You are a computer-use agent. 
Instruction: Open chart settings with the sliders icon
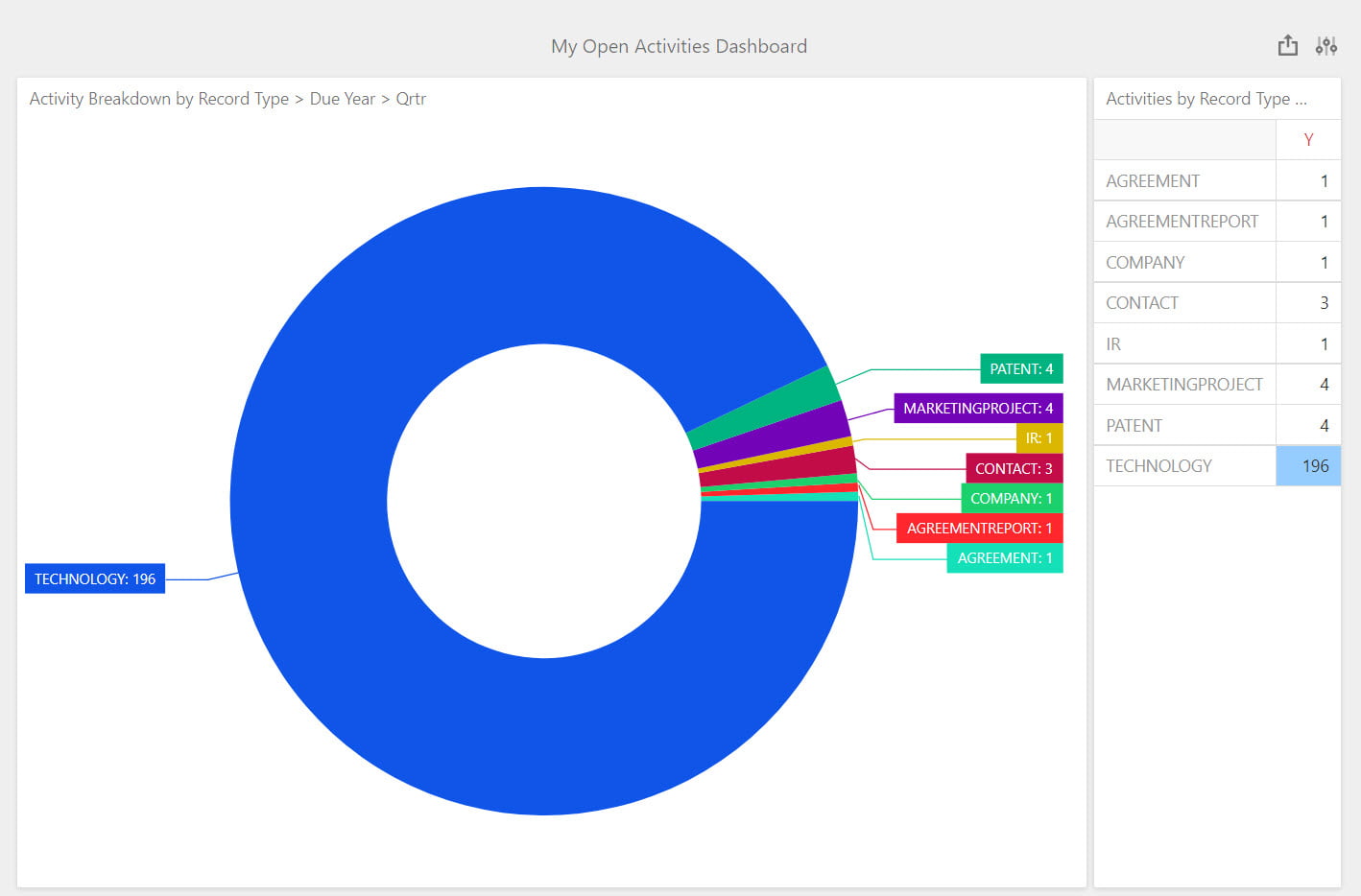tap(1326, 45)
